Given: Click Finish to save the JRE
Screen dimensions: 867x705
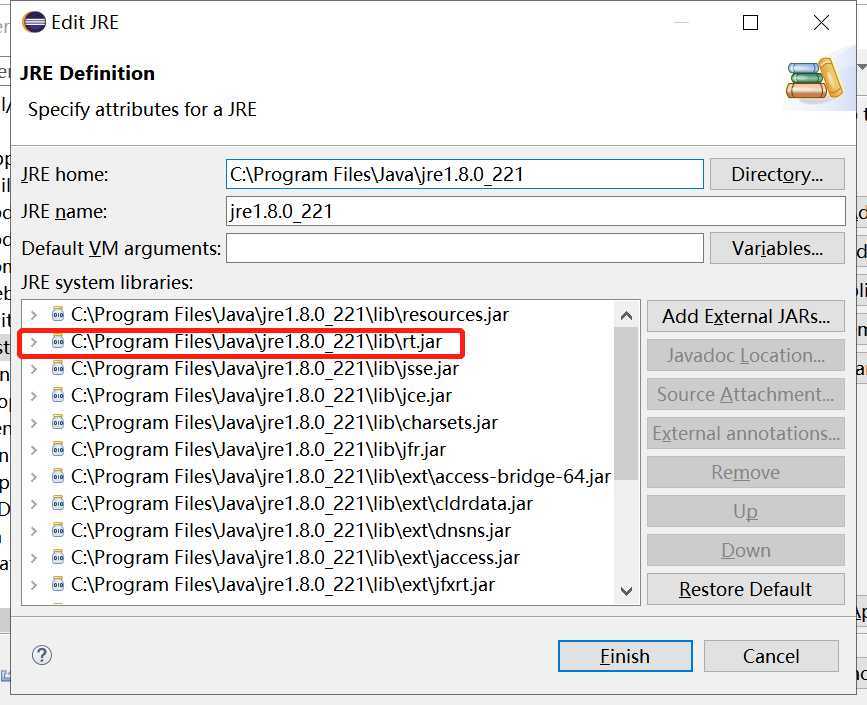Looking at the screenshot, I should click(x=625, y=656).
